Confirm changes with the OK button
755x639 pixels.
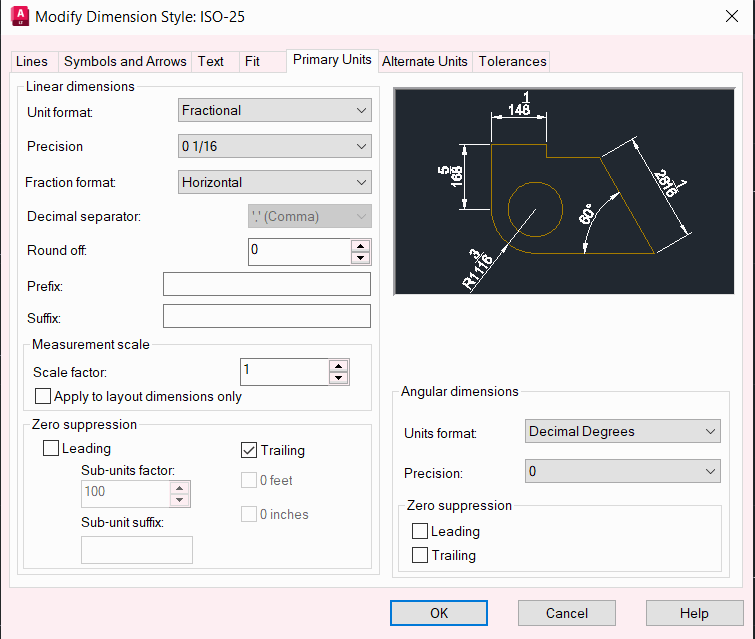point(439,613)
